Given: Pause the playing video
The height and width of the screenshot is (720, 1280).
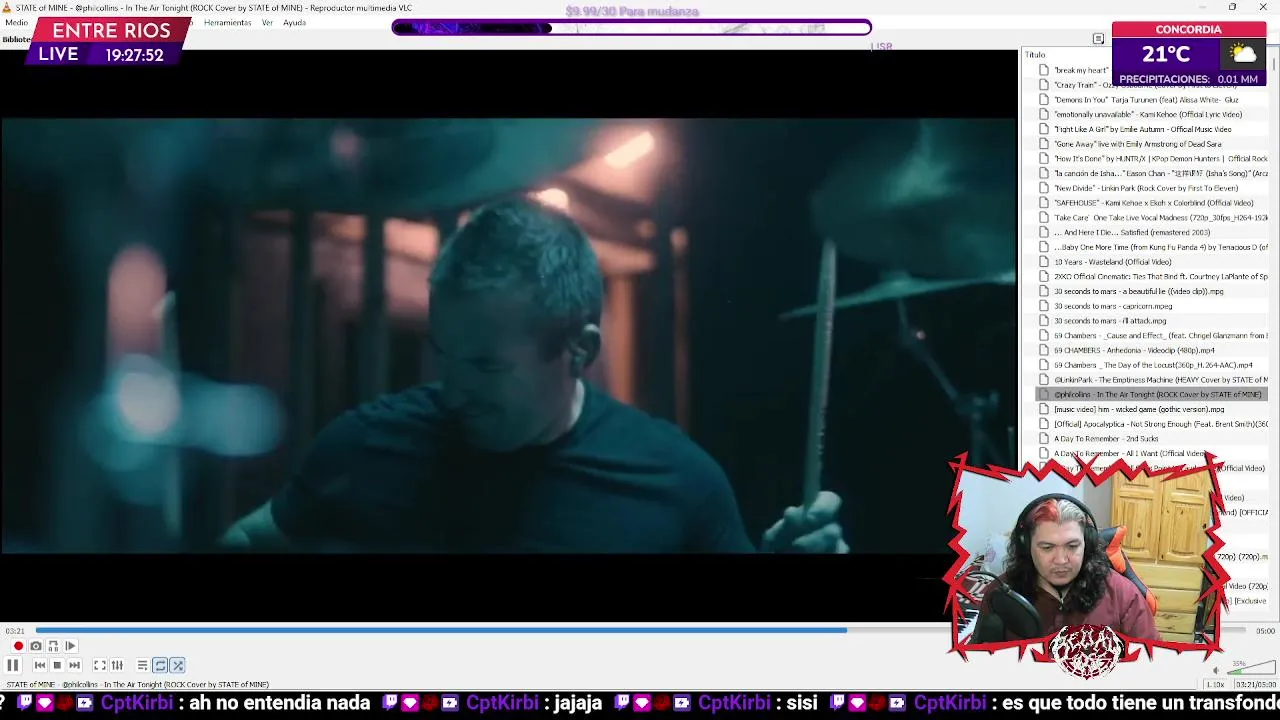Looking at the screenshot, I should pyautogui.click(x=12, y=665).
